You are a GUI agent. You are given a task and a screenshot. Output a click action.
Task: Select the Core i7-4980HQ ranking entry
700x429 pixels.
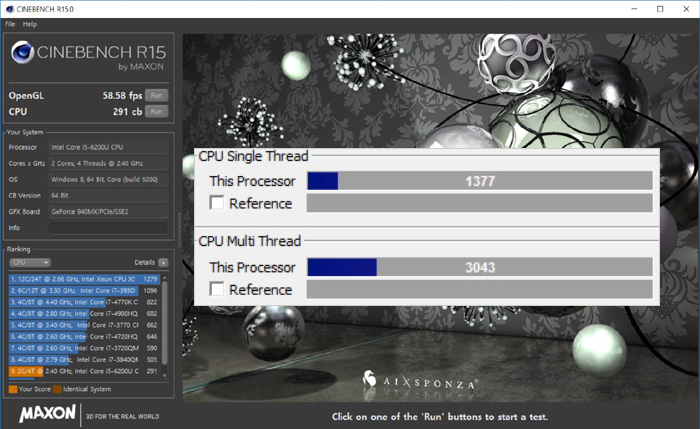click(x=83, y=314)
